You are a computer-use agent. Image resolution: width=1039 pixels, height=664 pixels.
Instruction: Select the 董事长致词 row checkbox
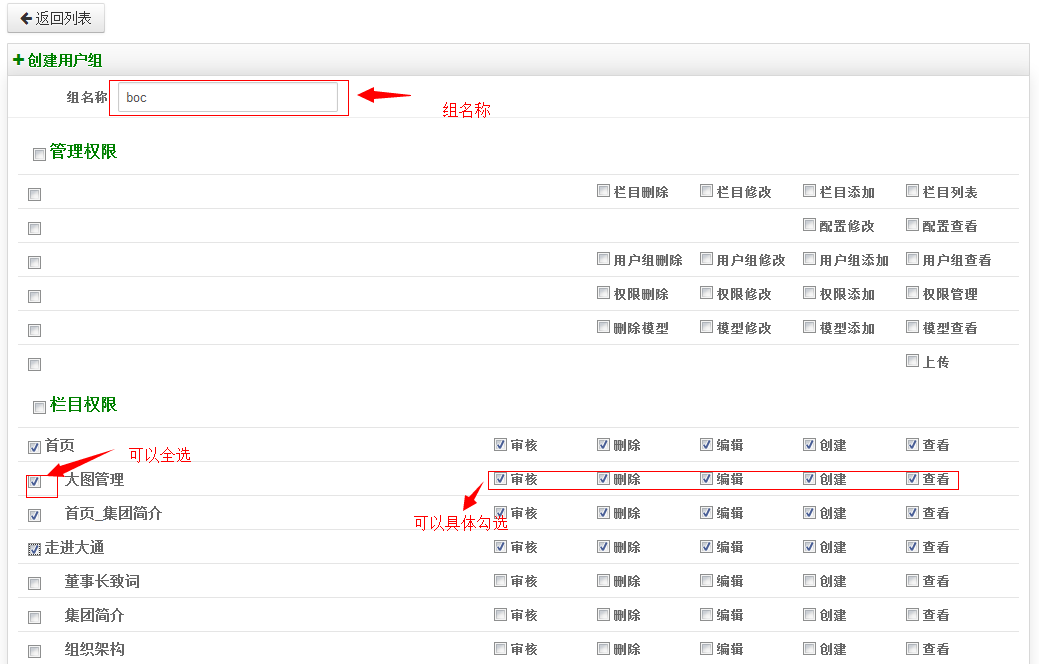tap(34, 583)
